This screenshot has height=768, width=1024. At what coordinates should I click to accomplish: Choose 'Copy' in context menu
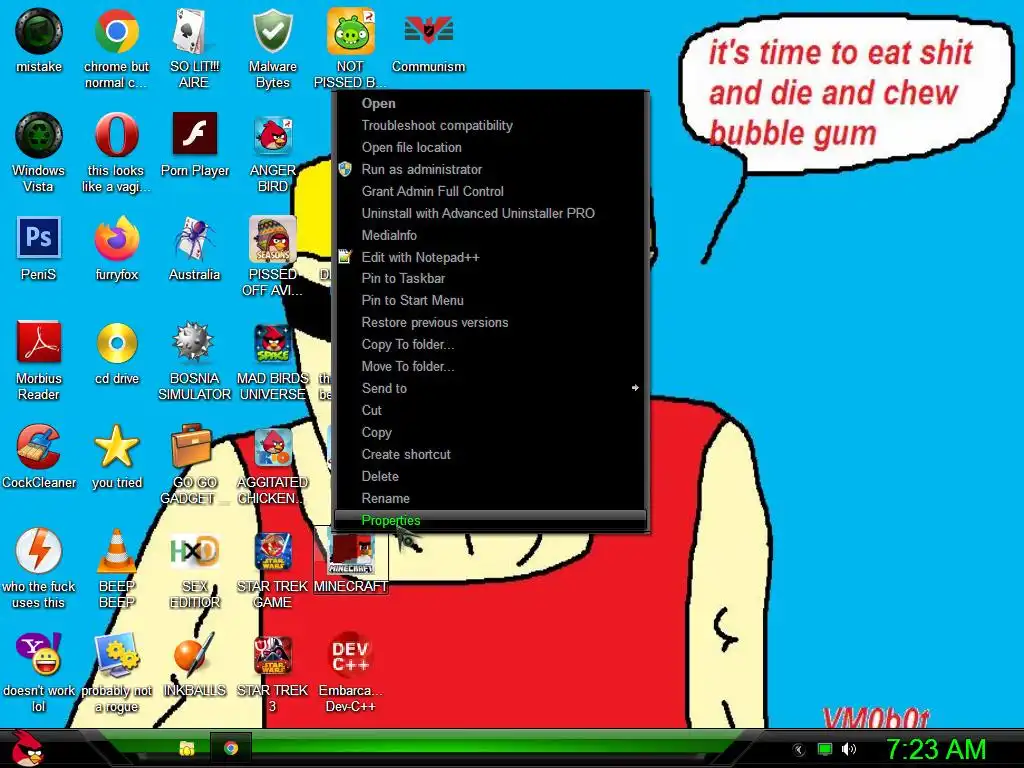[x=490, y=432]
